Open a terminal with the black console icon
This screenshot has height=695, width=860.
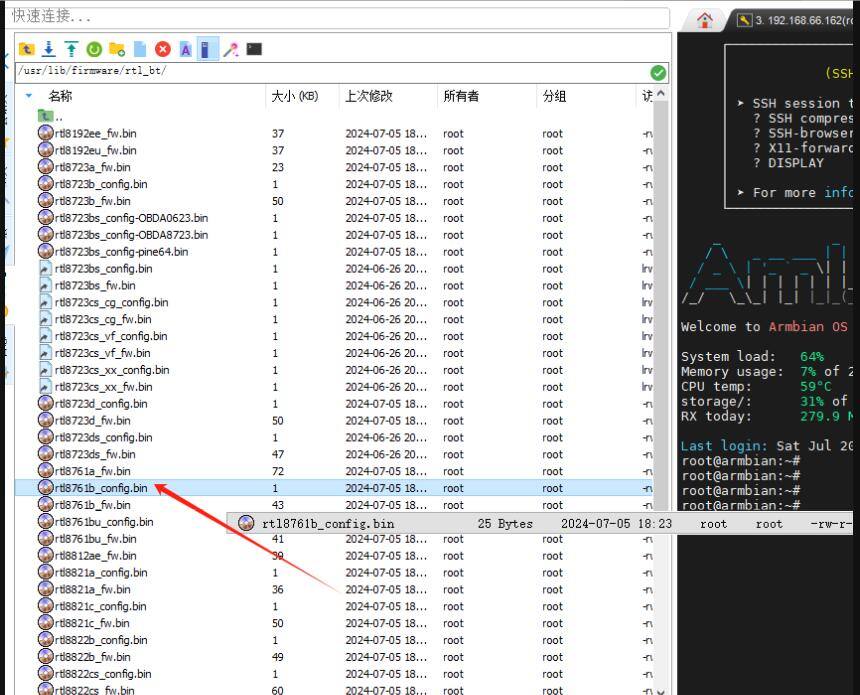(x=254, y=49)
